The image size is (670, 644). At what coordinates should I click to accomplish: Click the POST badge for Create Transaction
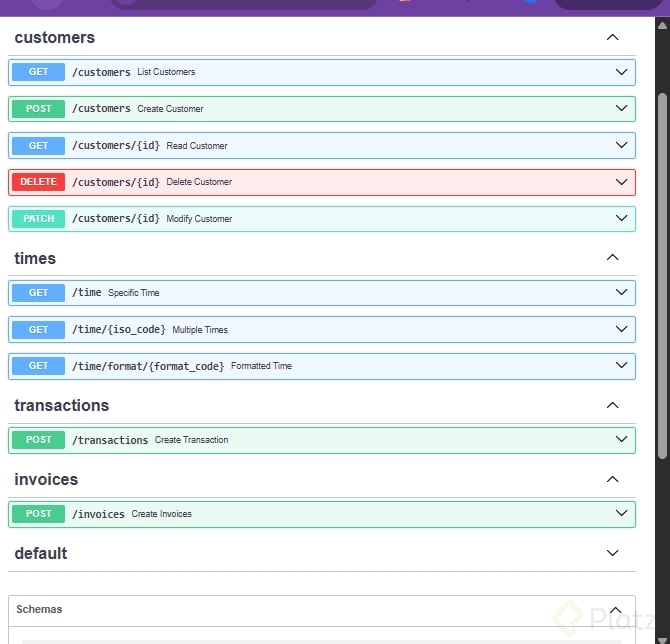38,440
